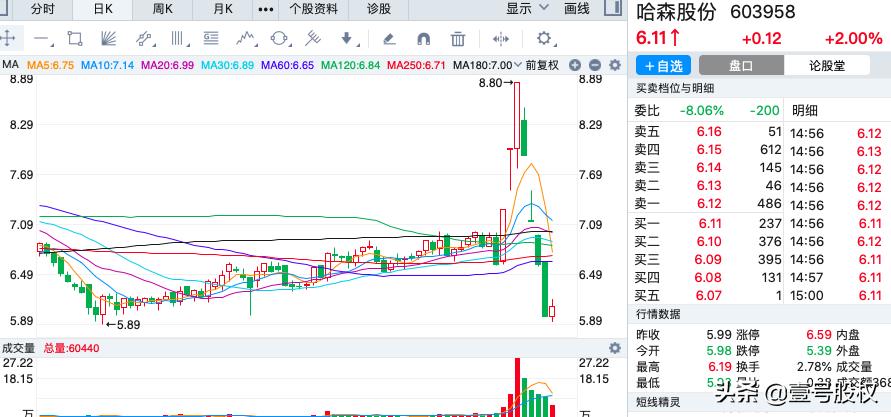The width and height of the screenshot is (891, 417).
Task: Expand the 前复权 adjustment dropdown
Action: [541, 65]
